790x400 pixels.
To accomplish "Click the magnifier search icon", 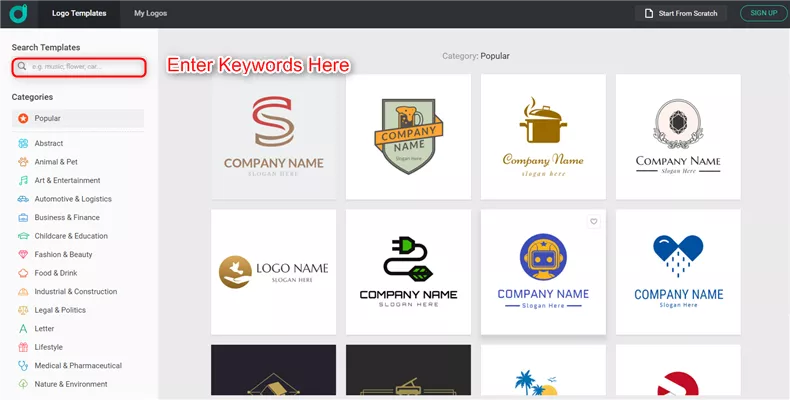I will (x=22, y=67).
